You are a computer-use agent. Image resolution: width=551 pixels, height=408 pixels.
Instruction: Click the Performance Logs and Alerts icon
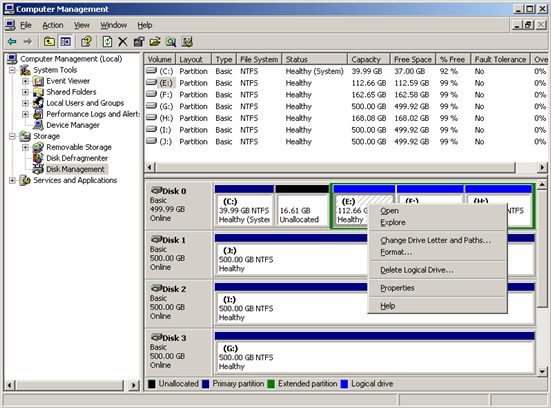pyautogui.click(x=38, y=114)
